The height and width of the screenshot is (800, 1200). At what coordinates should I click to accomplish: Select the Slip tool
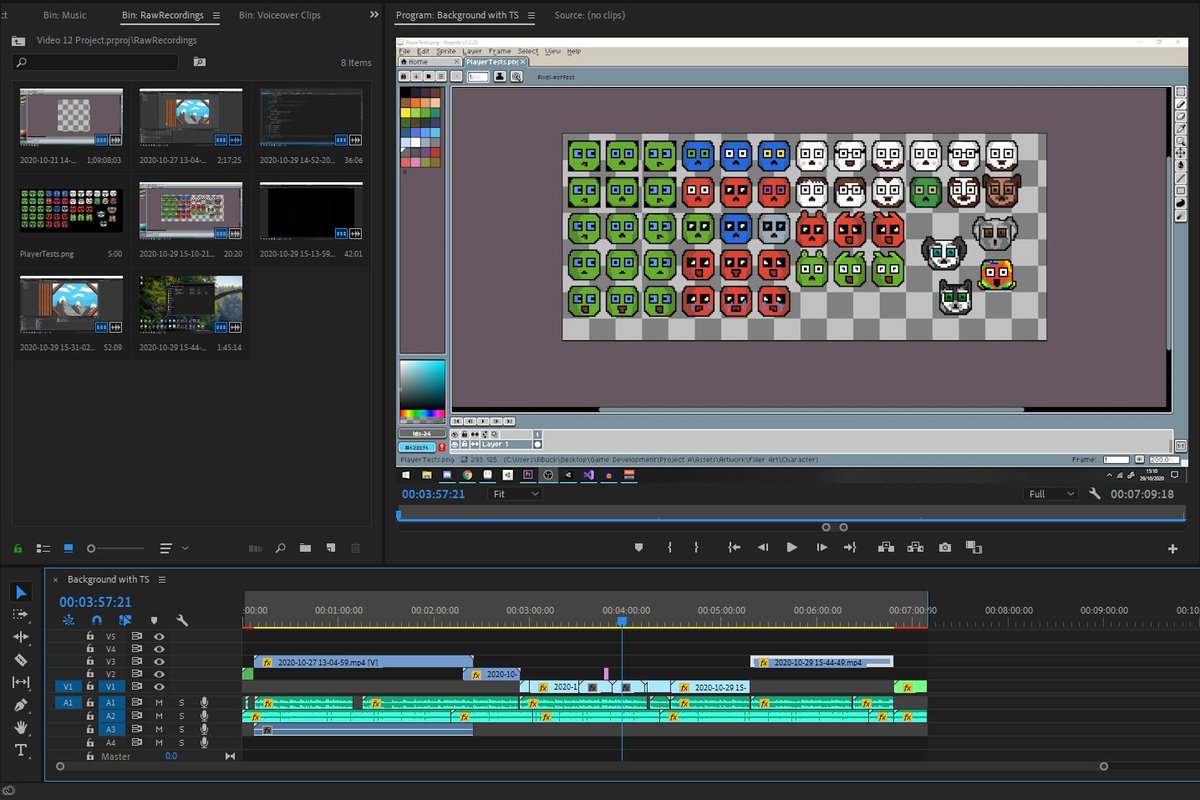coord(21,682)
